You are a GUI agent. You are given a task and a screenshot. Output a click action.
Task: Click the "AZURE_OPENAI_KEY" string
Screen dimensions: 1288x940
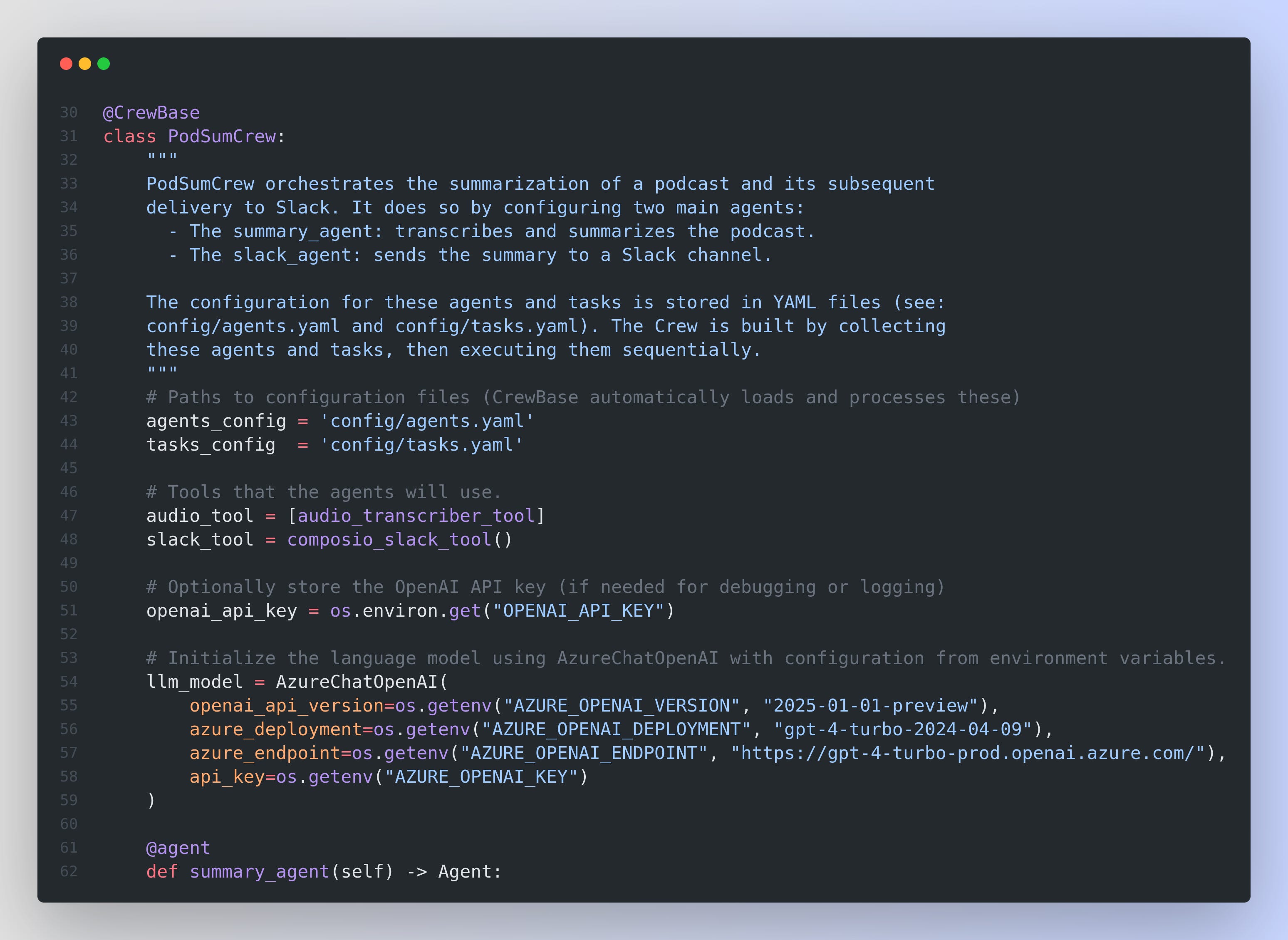point(481,777)
